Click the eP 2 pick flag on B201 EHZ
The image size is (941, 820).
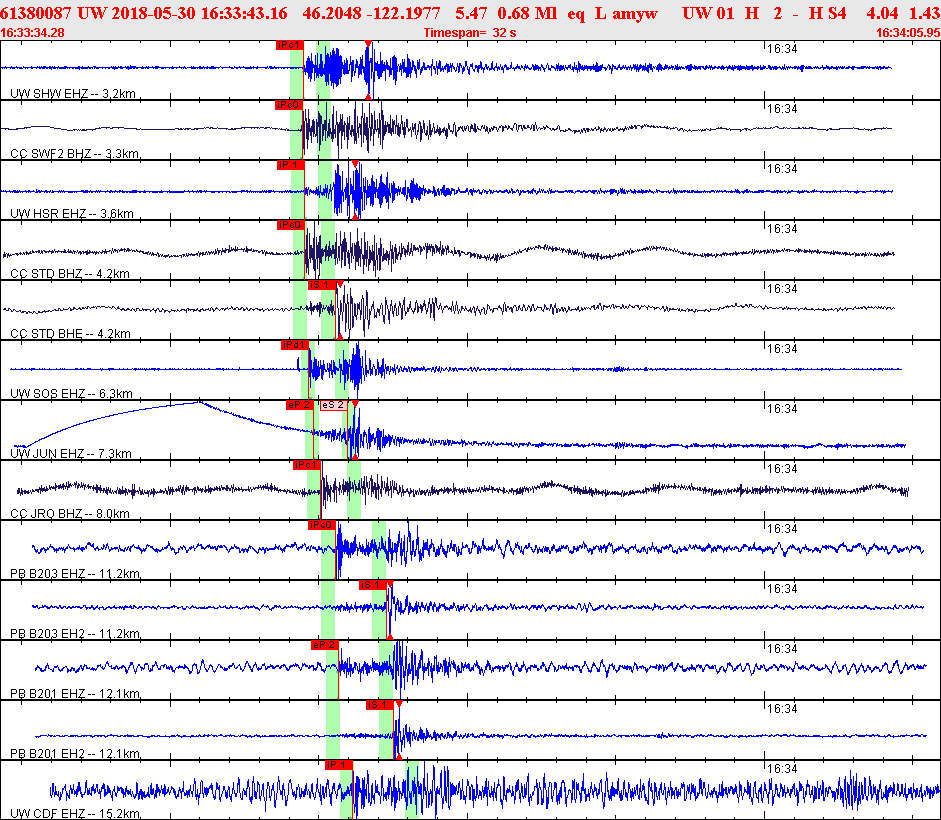coord(325,645)
